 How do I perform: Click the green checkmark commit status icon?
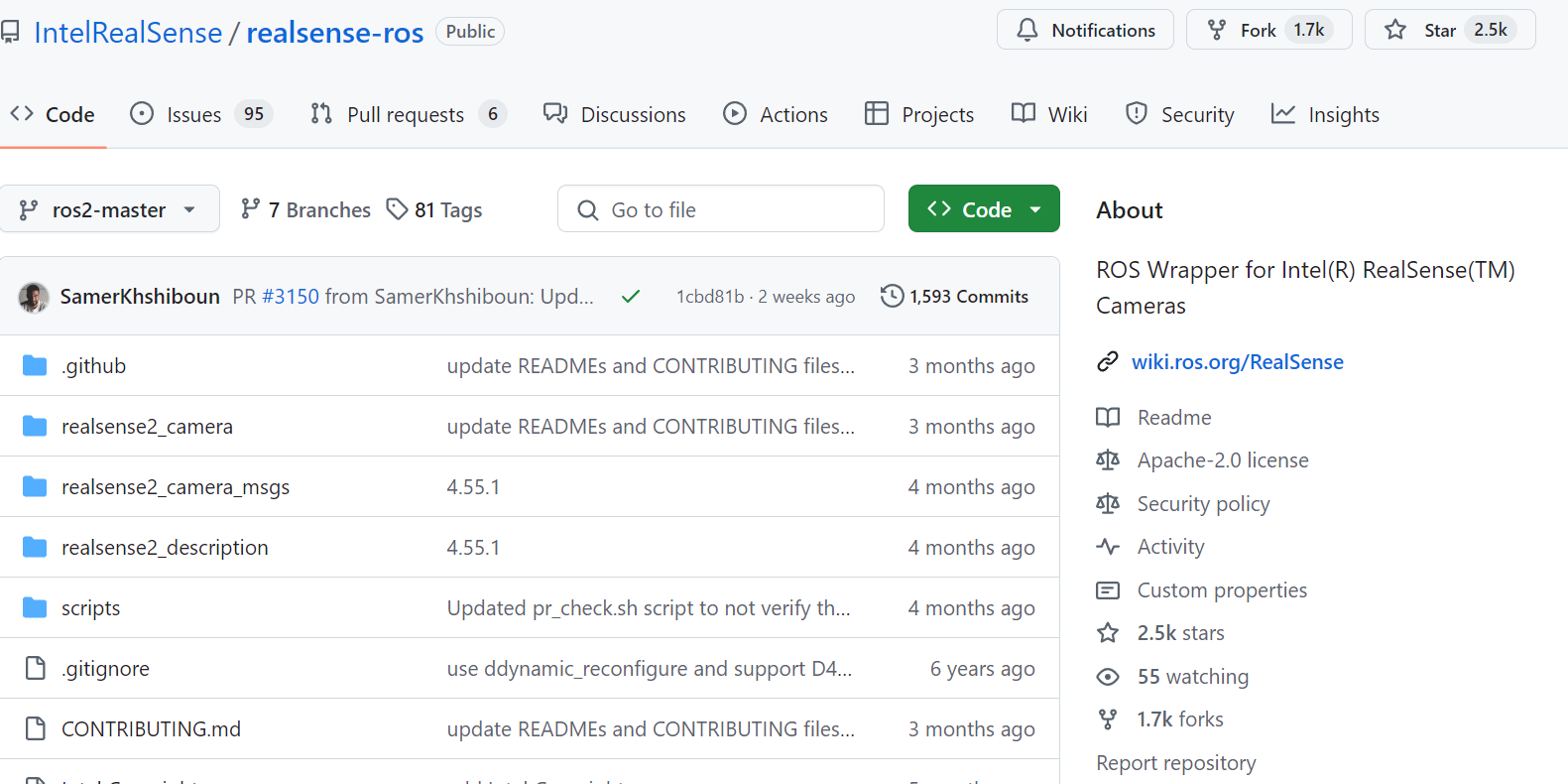tap(631, 297)
